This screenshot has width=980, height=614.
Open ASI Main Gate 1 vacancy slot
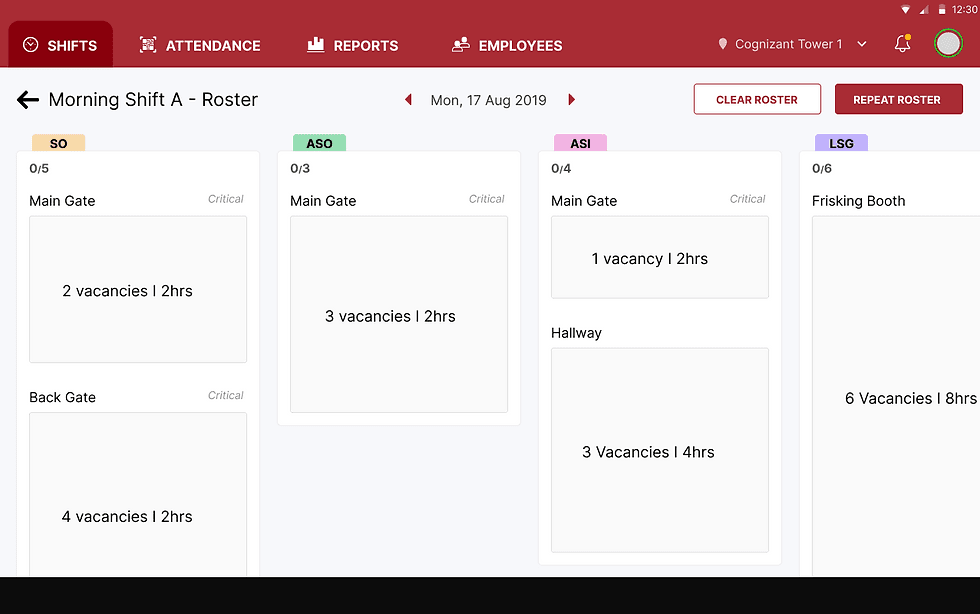click(660, 258)
